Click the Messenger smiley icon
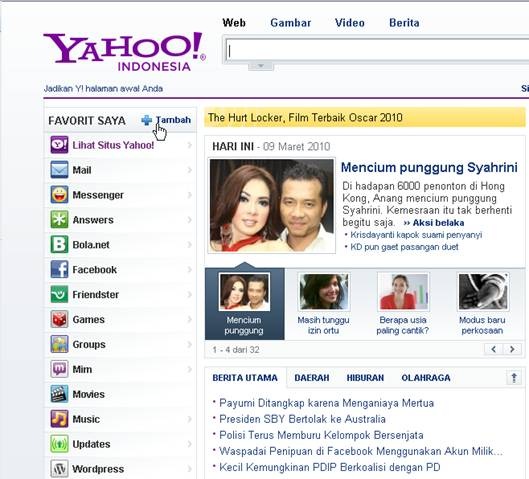Screen dimensions: 529x479 click(59, 195)
